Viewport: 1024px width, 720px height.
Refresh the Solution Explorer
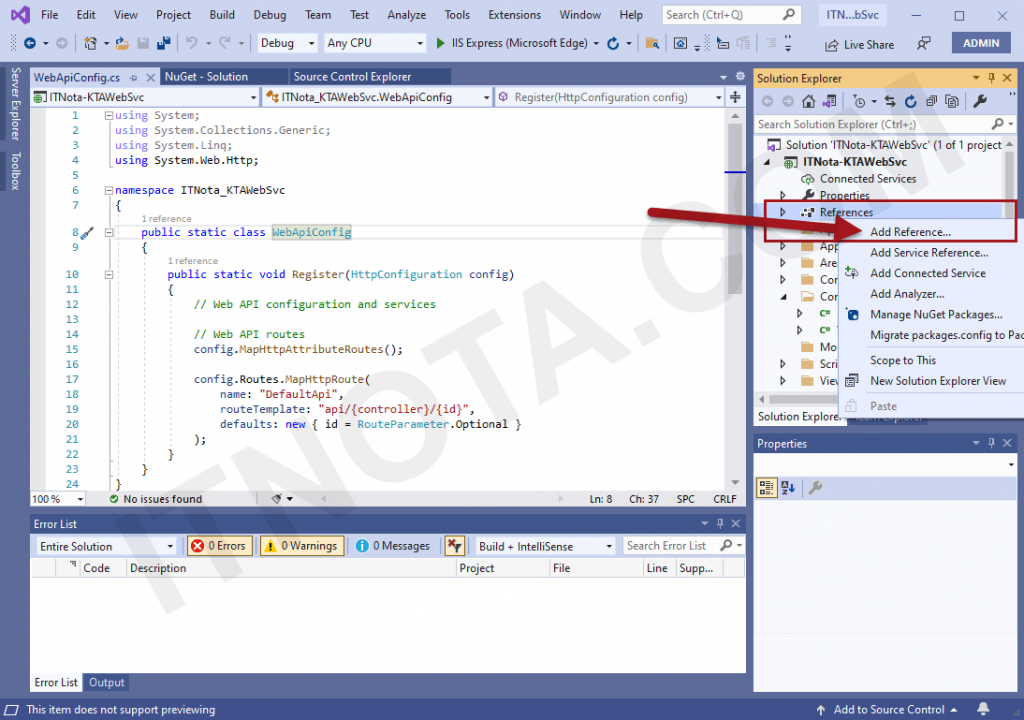pyautogui.click(x=910, y=100)
